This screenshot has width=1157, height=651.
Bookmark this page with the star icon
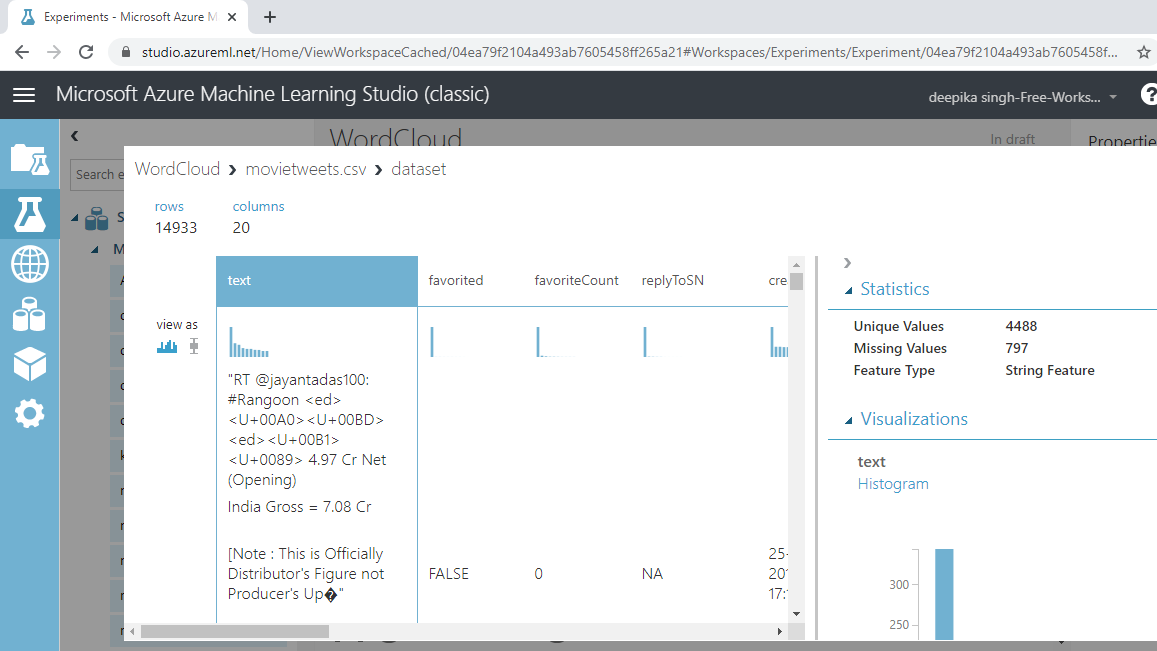(x=1144, y=52)
